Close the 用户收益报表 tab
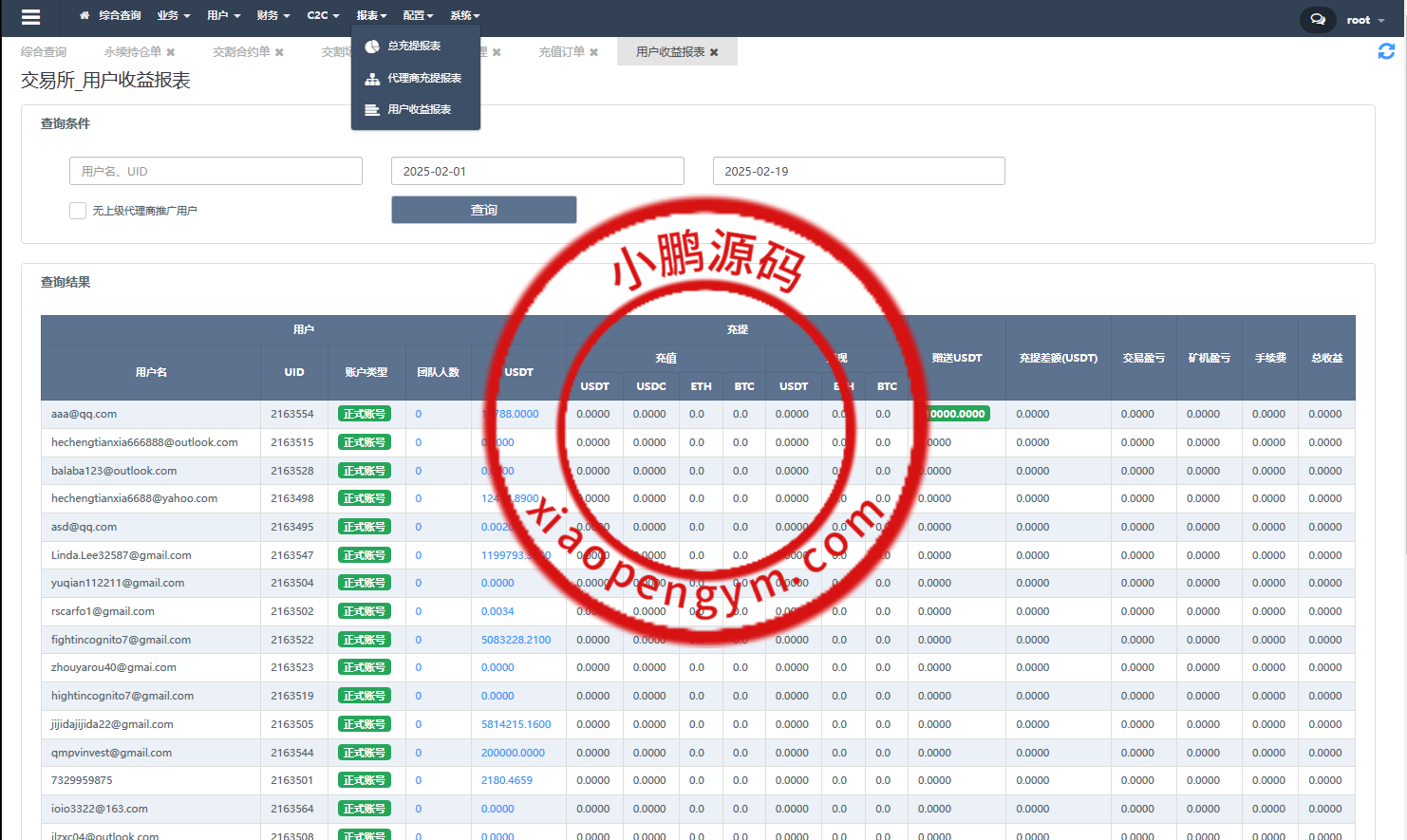This screenshot has height=840, width=1407. point(714,52)
